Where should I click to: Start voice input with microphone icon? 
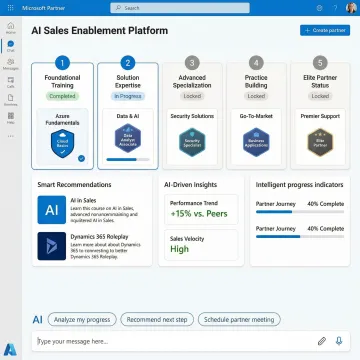(339, 341)
